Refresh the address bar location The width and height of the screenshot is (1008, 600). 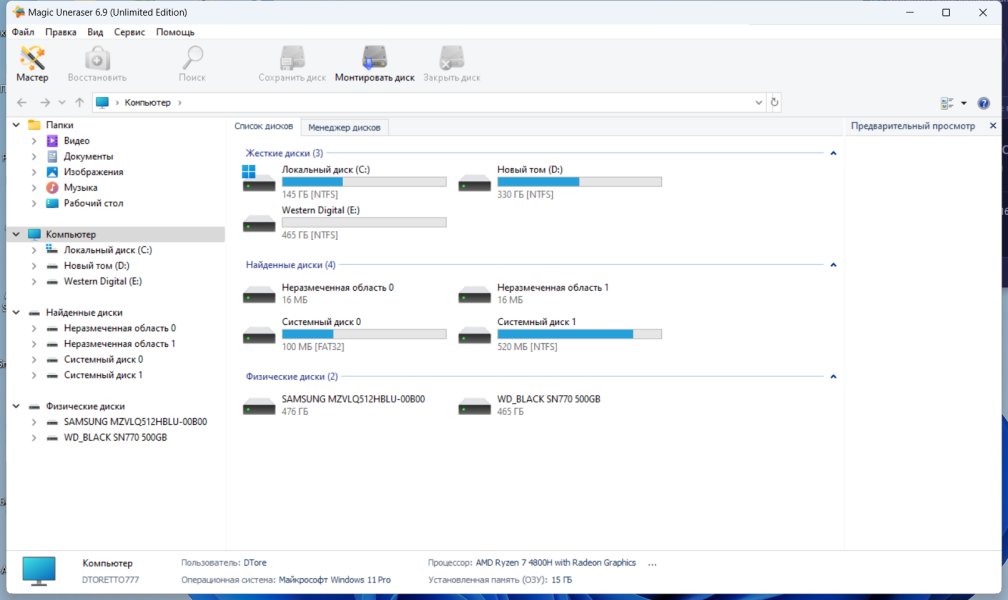774,102
